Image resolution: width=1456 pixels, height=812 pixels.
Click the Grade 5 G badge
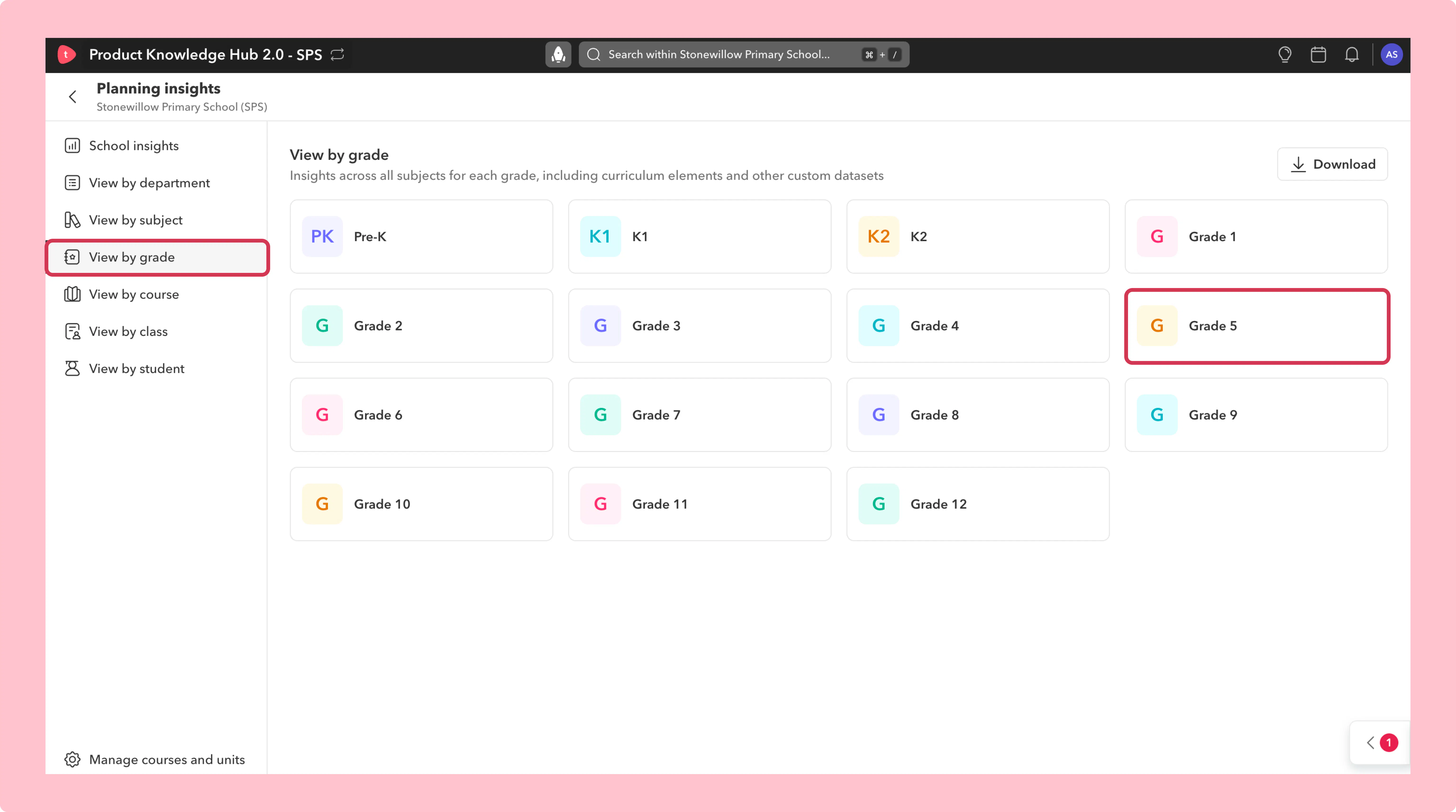[x=1157, y=325]
